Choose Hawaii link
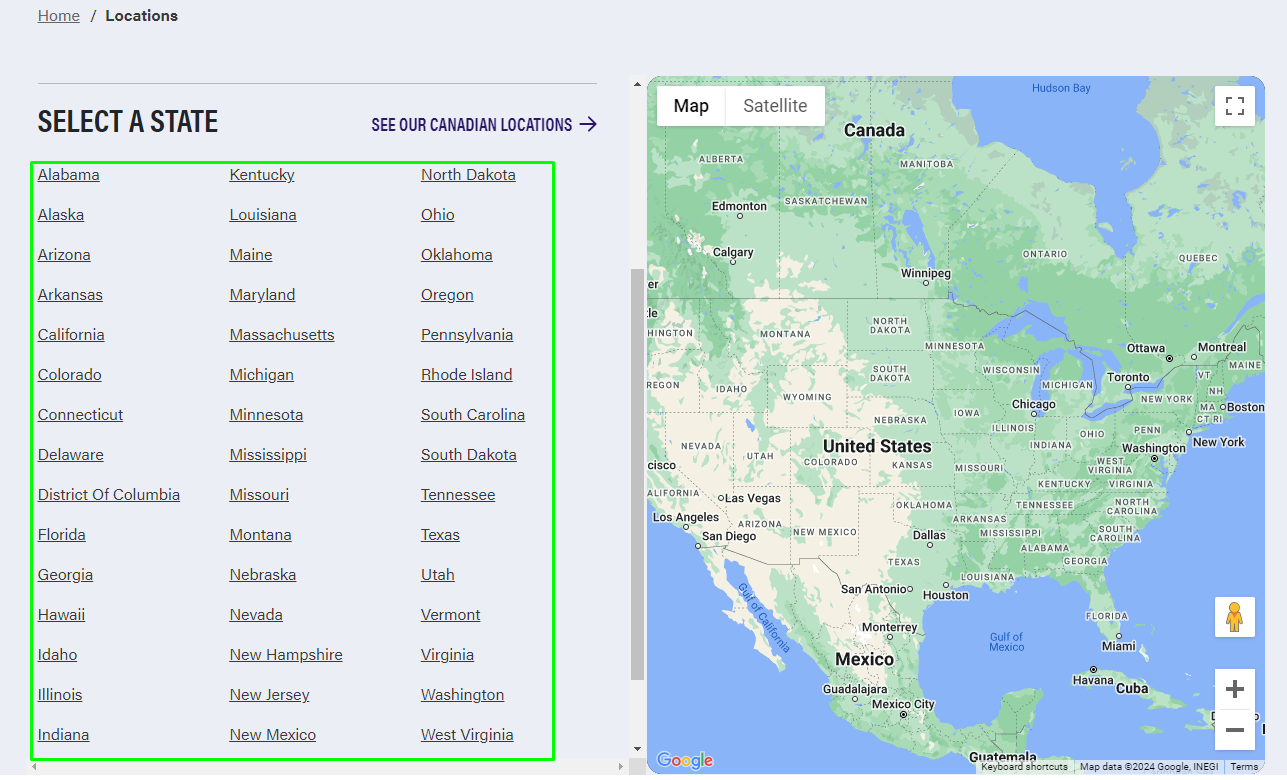 [61, 615]
